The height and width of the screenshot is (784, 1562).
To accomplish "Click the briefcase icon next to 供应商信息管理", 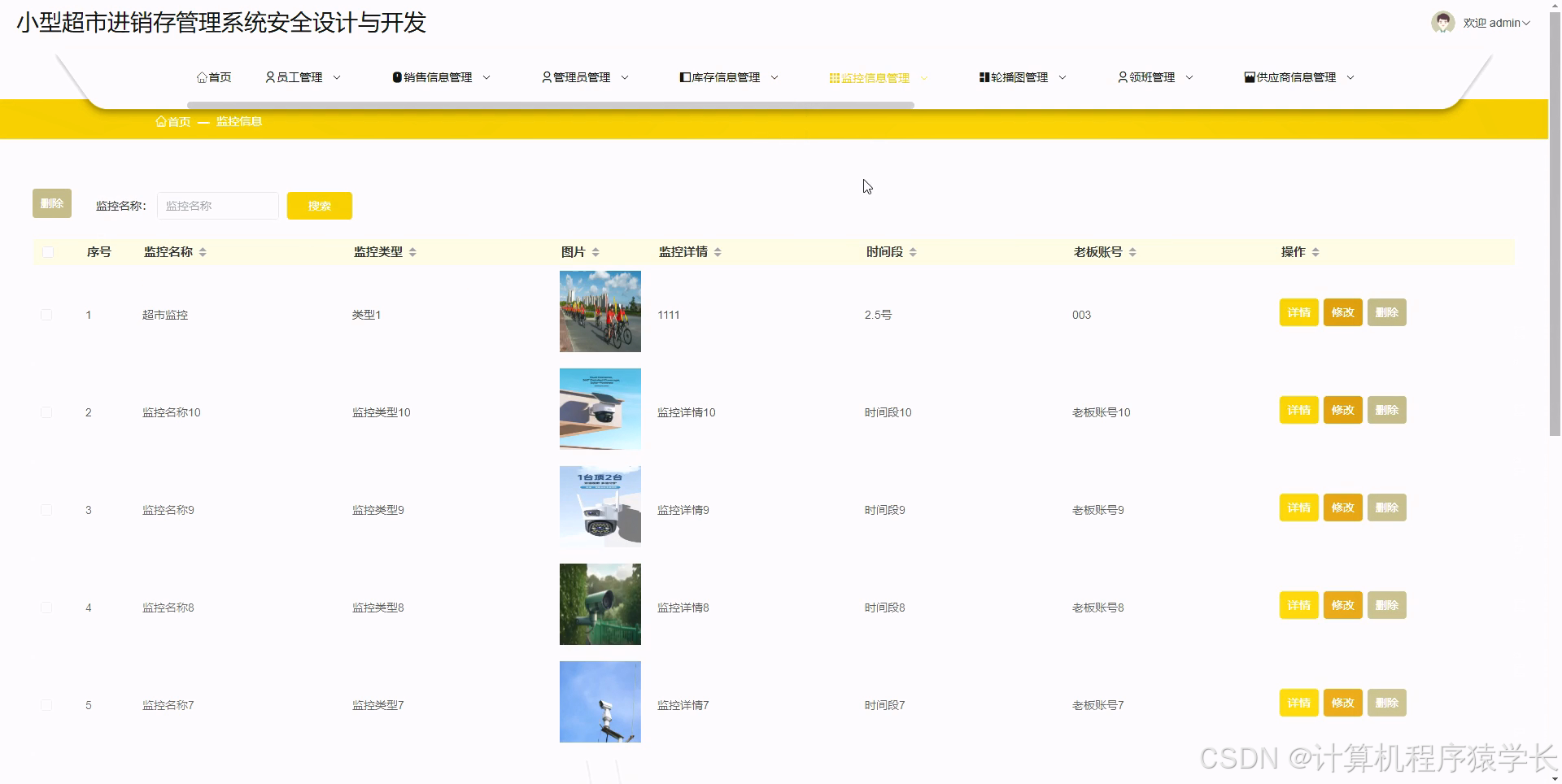I will click(x=1249, y=77).
